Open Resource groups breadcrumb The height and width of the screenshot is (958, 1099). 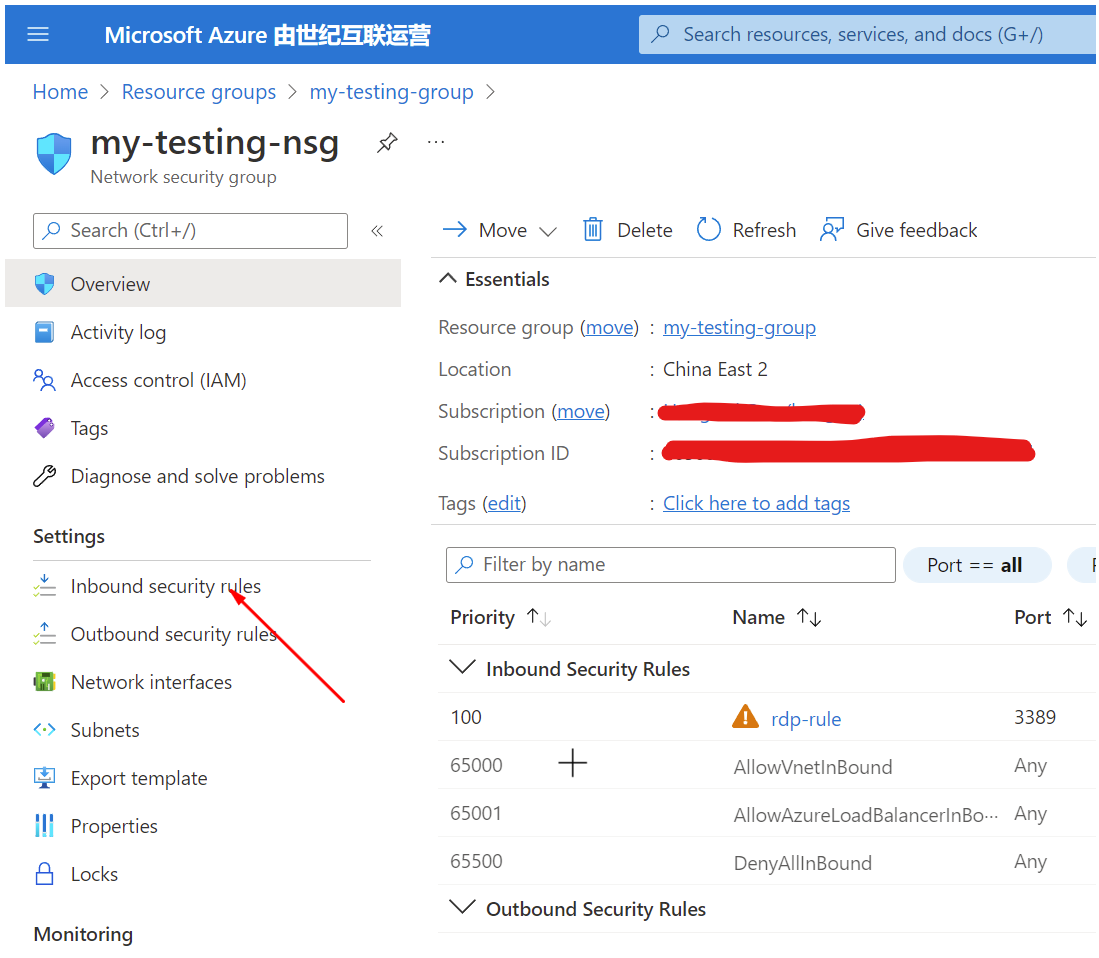click(199, 92)
